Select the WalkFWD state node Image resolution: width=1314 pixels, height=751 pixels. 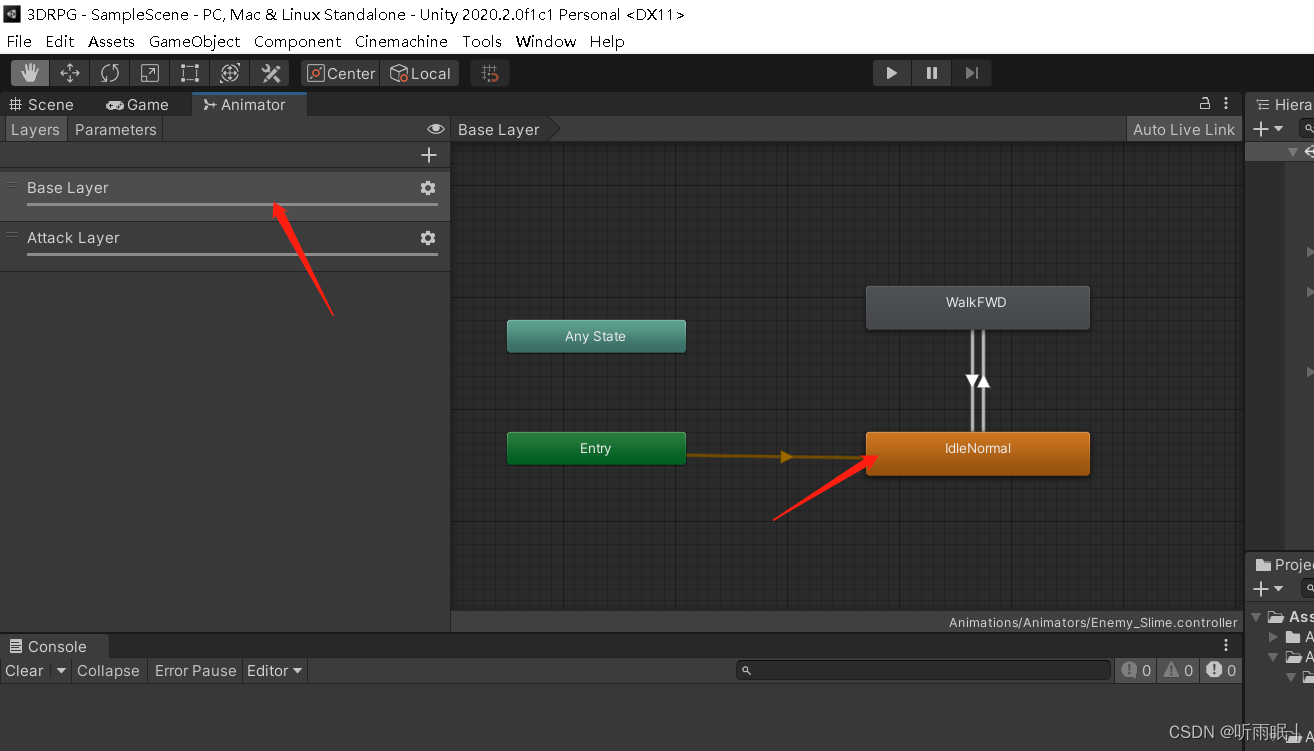click(978, 307)
